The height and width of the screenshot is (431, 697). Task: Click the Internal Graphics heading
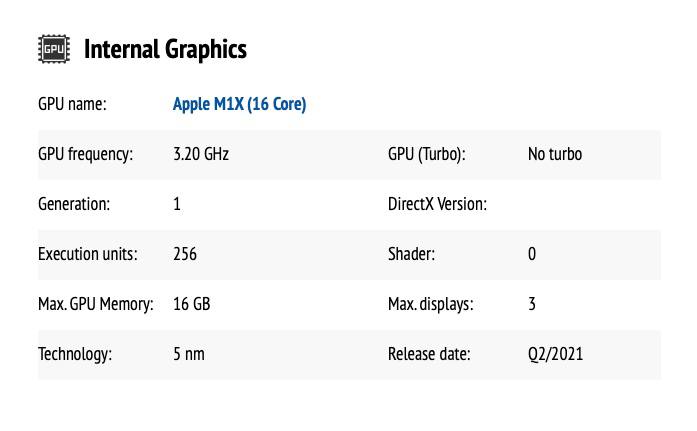pos(165,49)
